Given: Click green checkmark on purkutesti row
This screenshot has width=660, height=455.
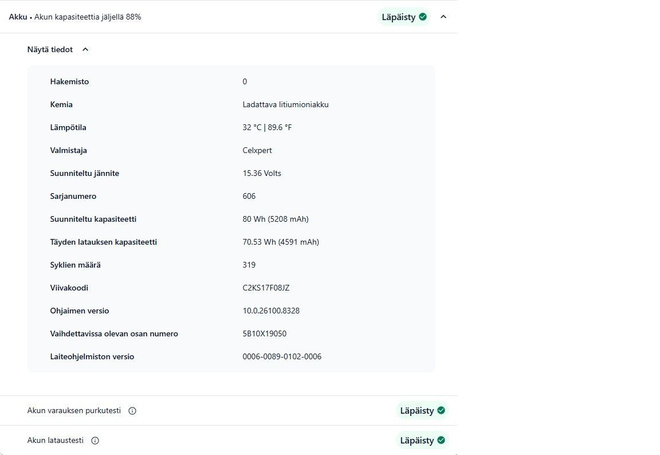Looking at the screenshot, I should point(441,410).
